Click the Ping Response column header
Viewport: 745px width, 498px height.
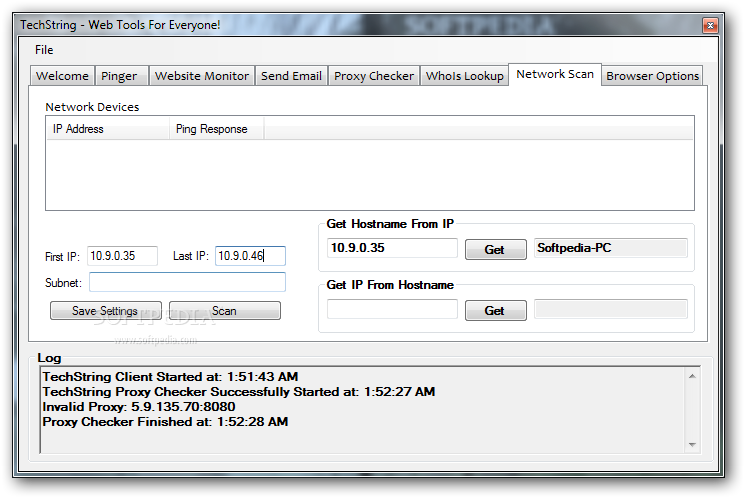tap(216, 129)
